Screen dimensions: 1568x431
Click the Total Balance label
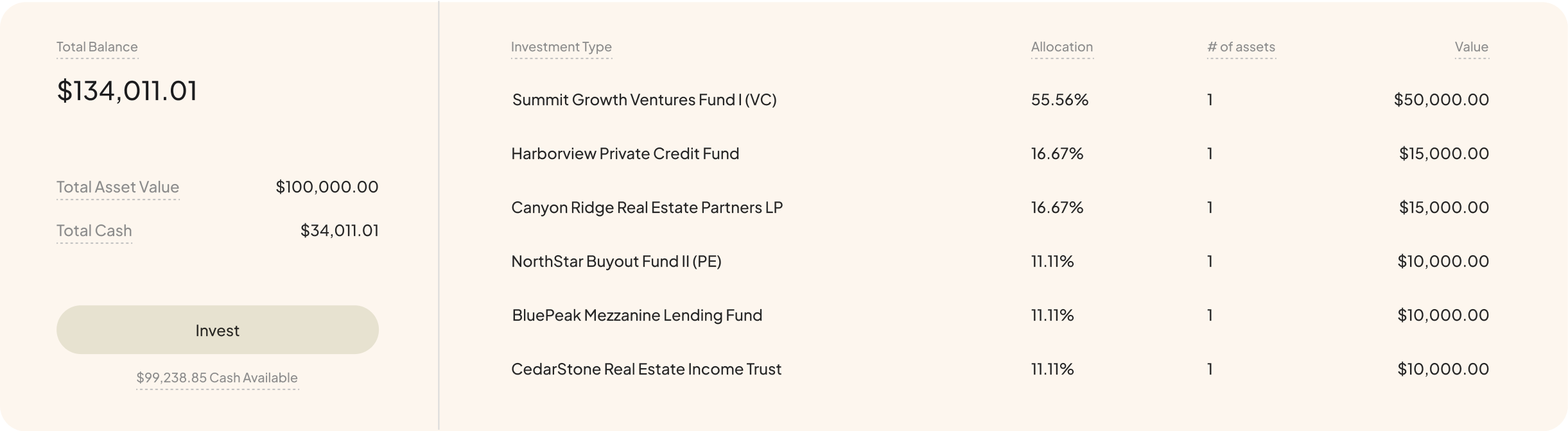(x=97, y=47)
